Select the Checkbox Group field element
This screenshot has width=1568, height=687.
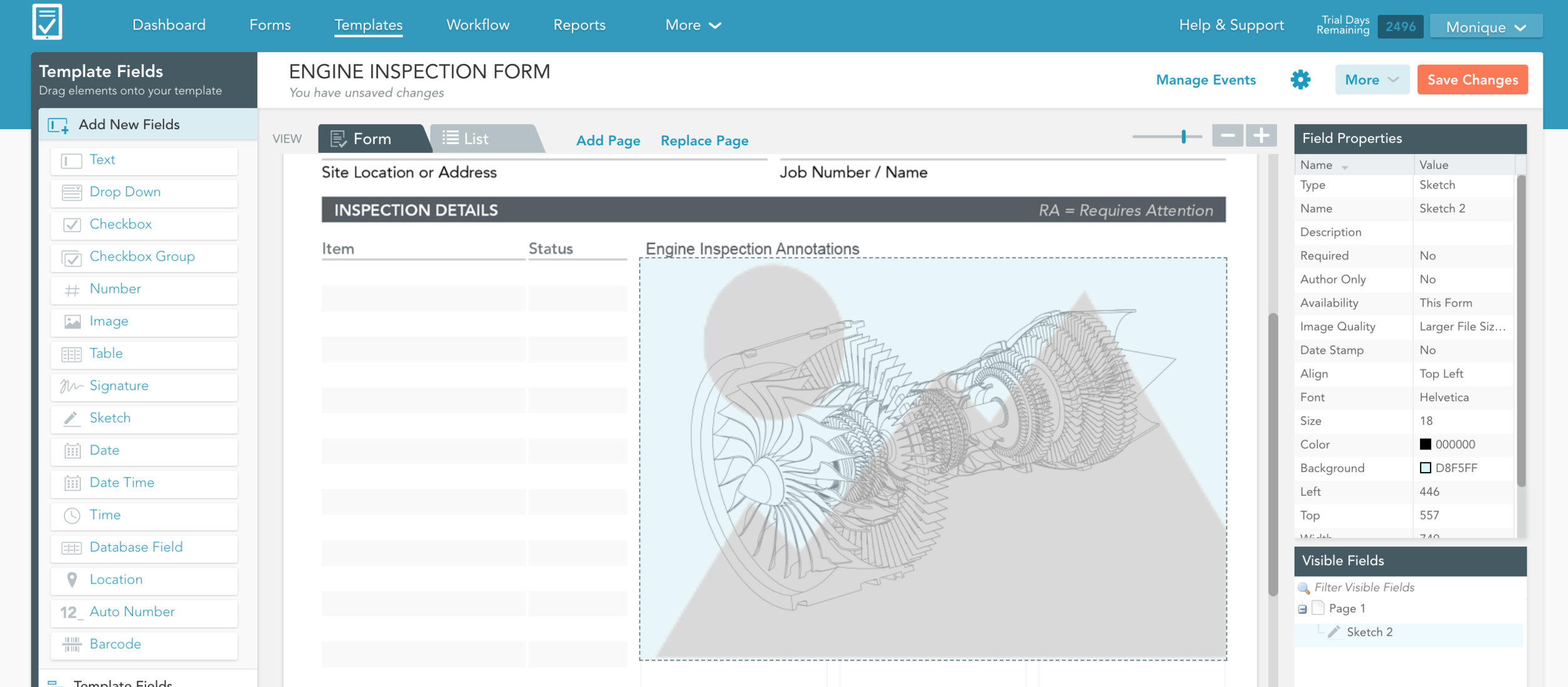click(144, 257)
